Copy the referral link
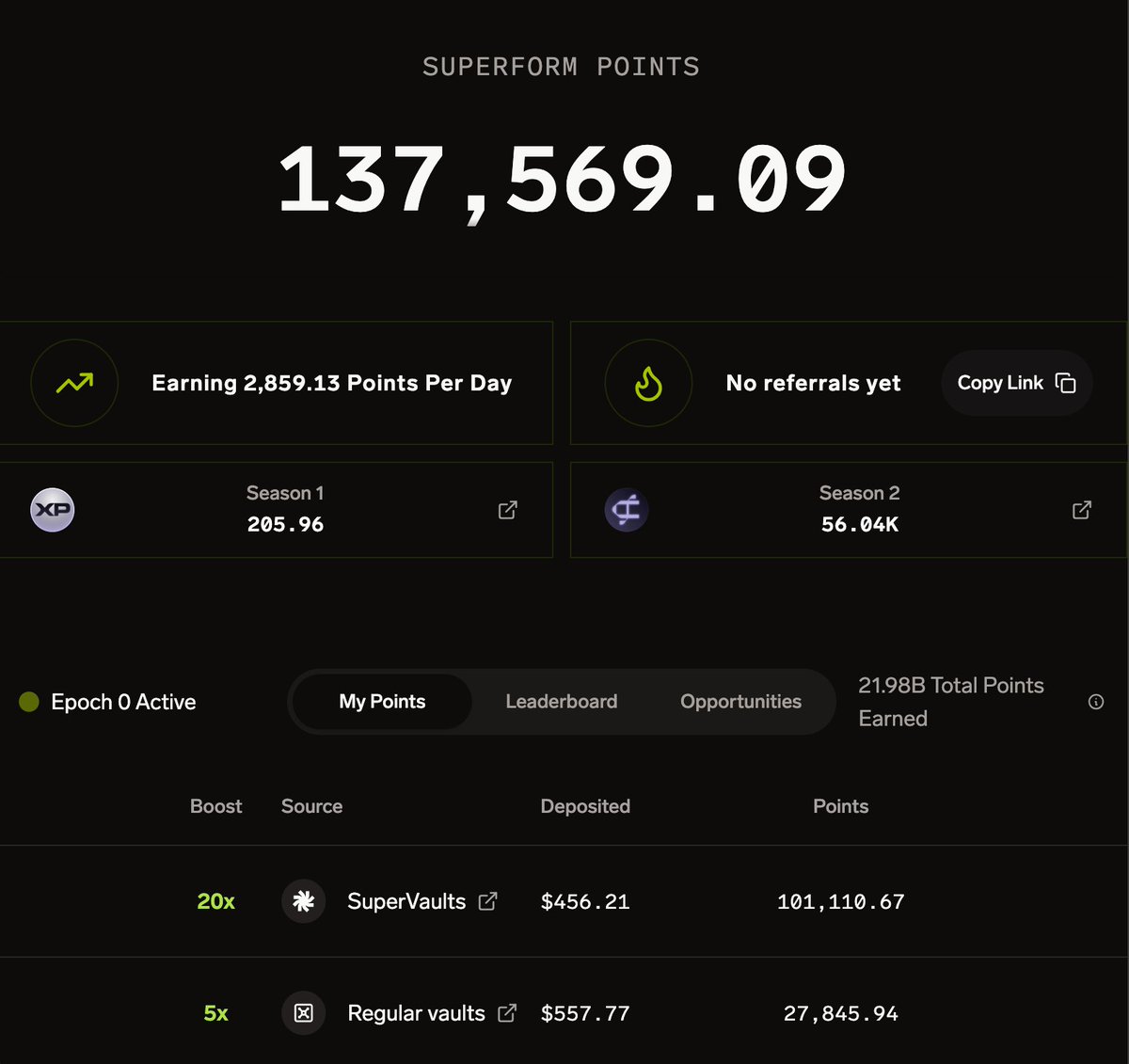 pos(1016,383)
